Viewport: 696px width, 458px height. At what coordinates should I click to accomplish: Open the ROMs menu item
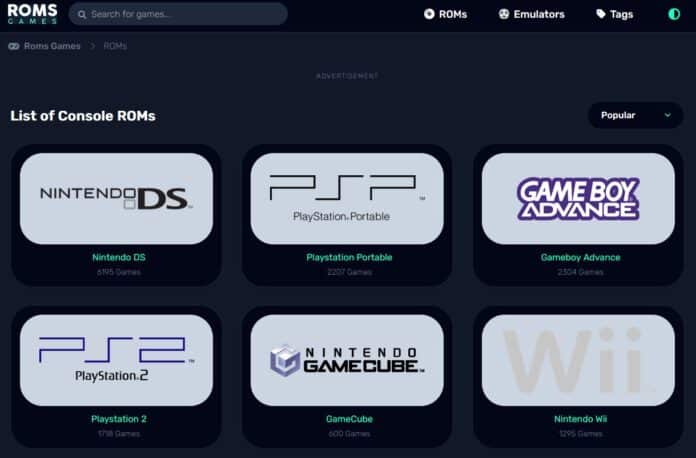[x=445, y=14]
